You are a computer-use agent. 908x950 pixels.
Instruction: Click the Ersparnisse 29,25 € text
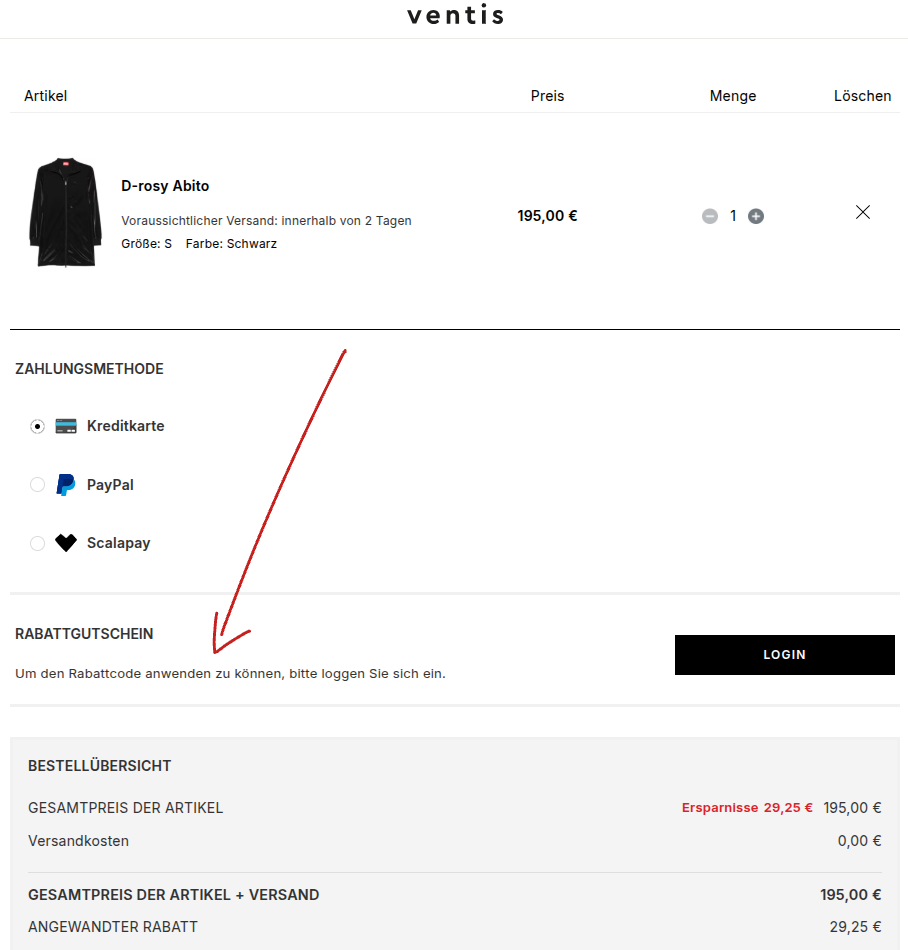[747, 808]
